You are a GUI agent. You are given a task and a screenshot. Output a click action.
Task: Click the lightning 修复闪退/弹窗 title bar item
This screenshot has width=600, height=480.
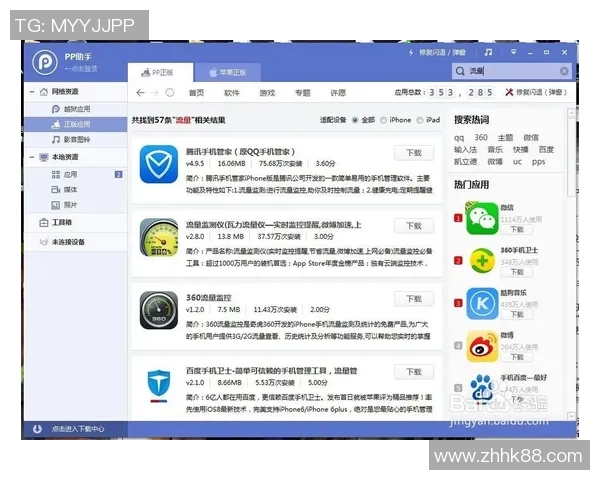tap(437, 52)
